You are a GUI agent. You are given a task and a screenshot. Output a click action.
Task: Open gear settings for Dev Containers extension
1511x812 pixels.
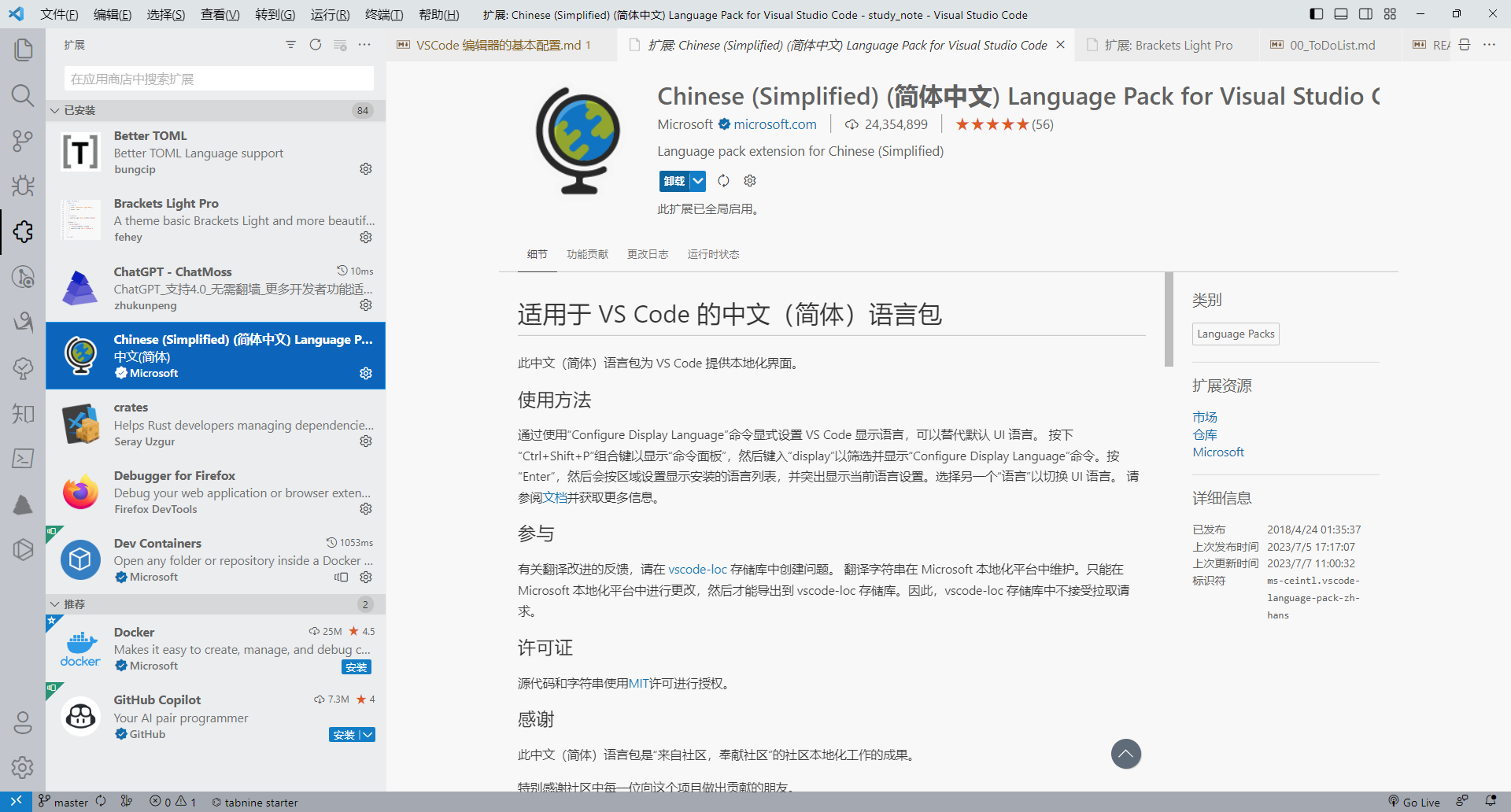click(366, 578)
